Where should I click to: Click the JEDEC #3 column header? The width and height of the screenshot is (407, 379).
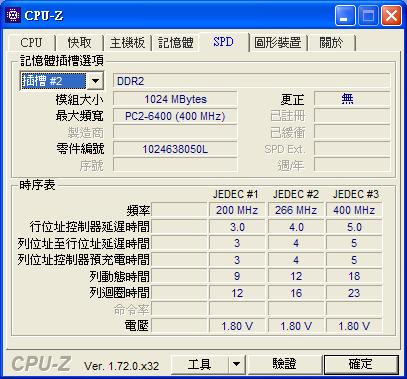pos(355,194)
